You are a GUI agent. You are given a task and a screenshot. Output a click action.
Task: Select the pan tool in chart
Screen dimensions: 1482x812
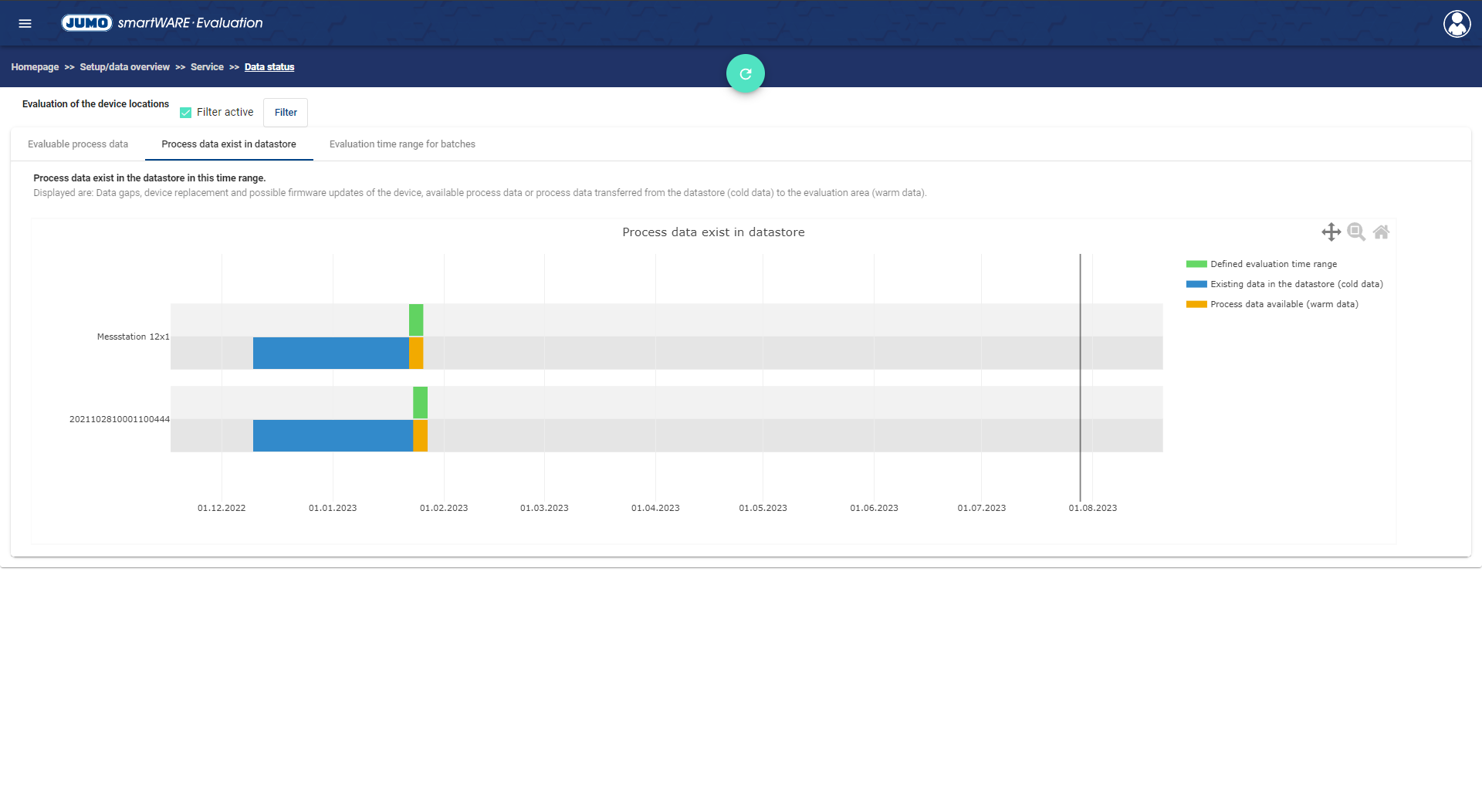[1331, 232]
